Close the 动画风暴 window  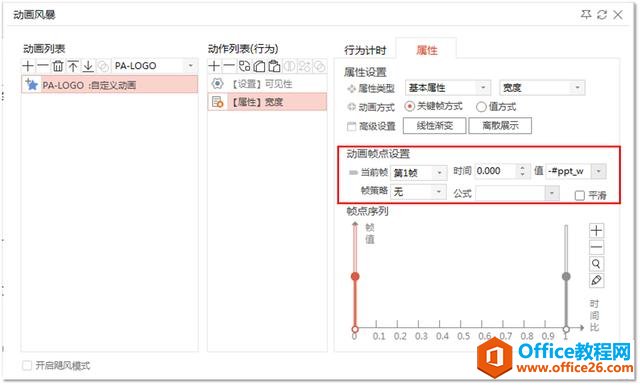[x=618, y=15]
